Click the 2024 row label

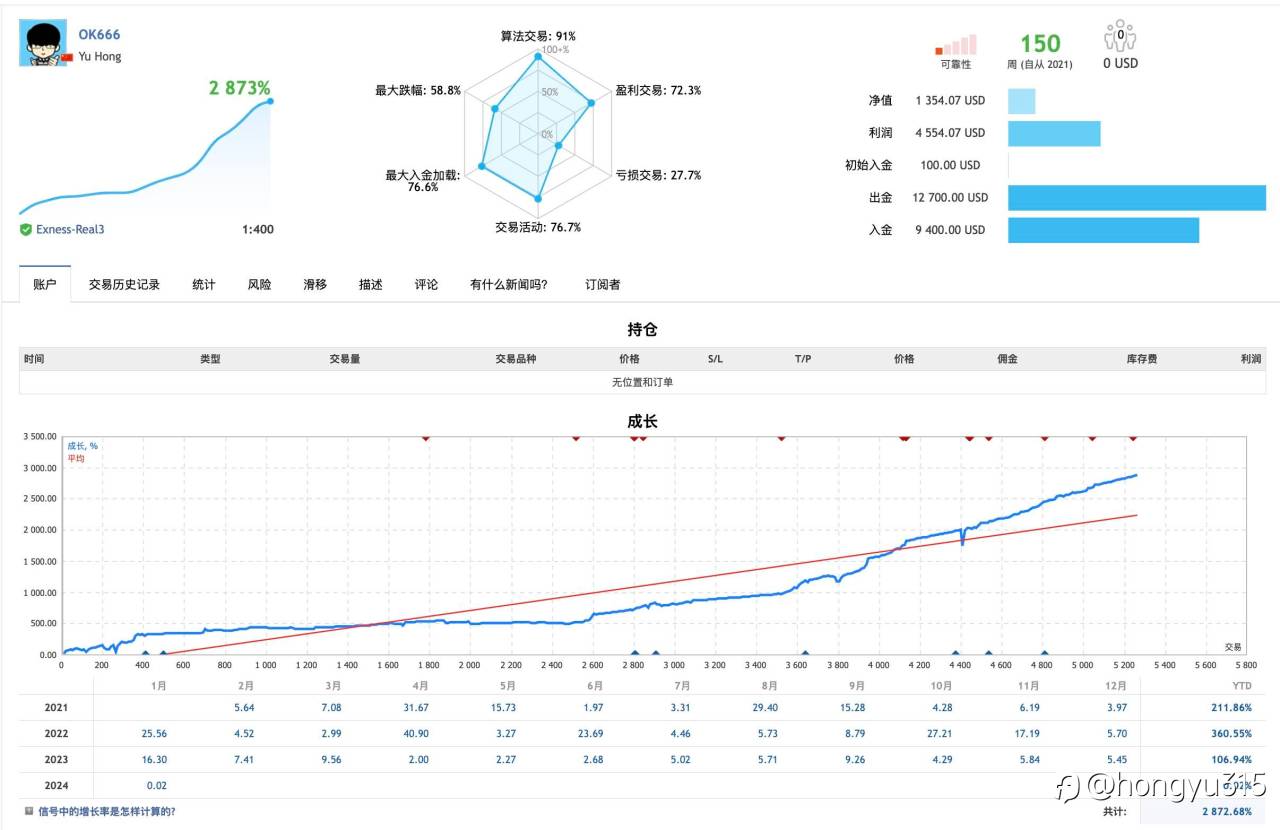click(x=56, y=786)
